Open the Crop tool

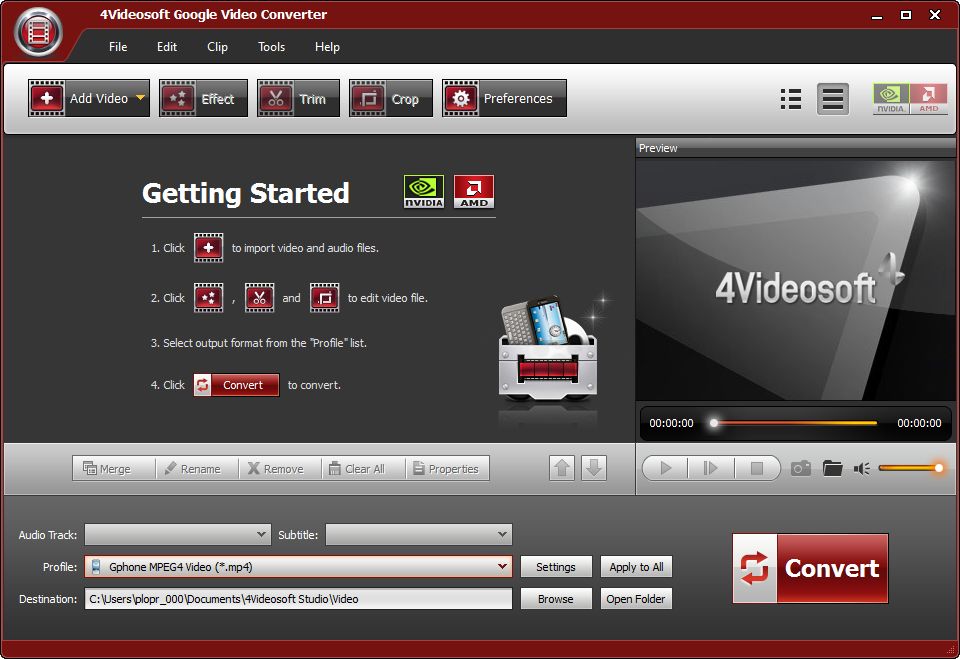point(390,98)
